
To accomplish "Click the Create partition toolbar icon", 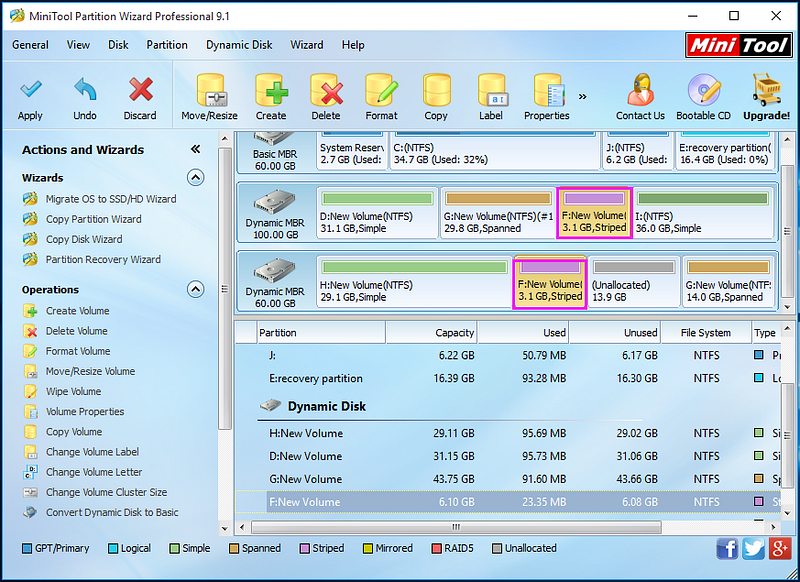I will (x=271, y=91).
